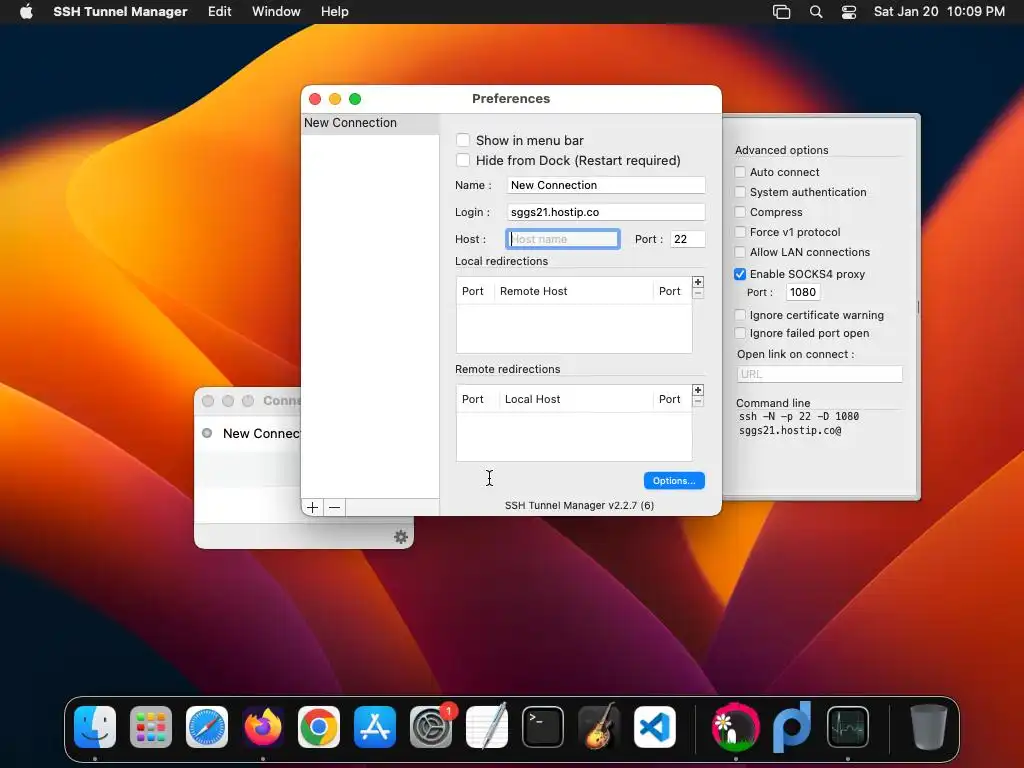Select New Connection in Preferences sidebar
The width and height of the screenshot is (1024, 768).
coord(370,123)
